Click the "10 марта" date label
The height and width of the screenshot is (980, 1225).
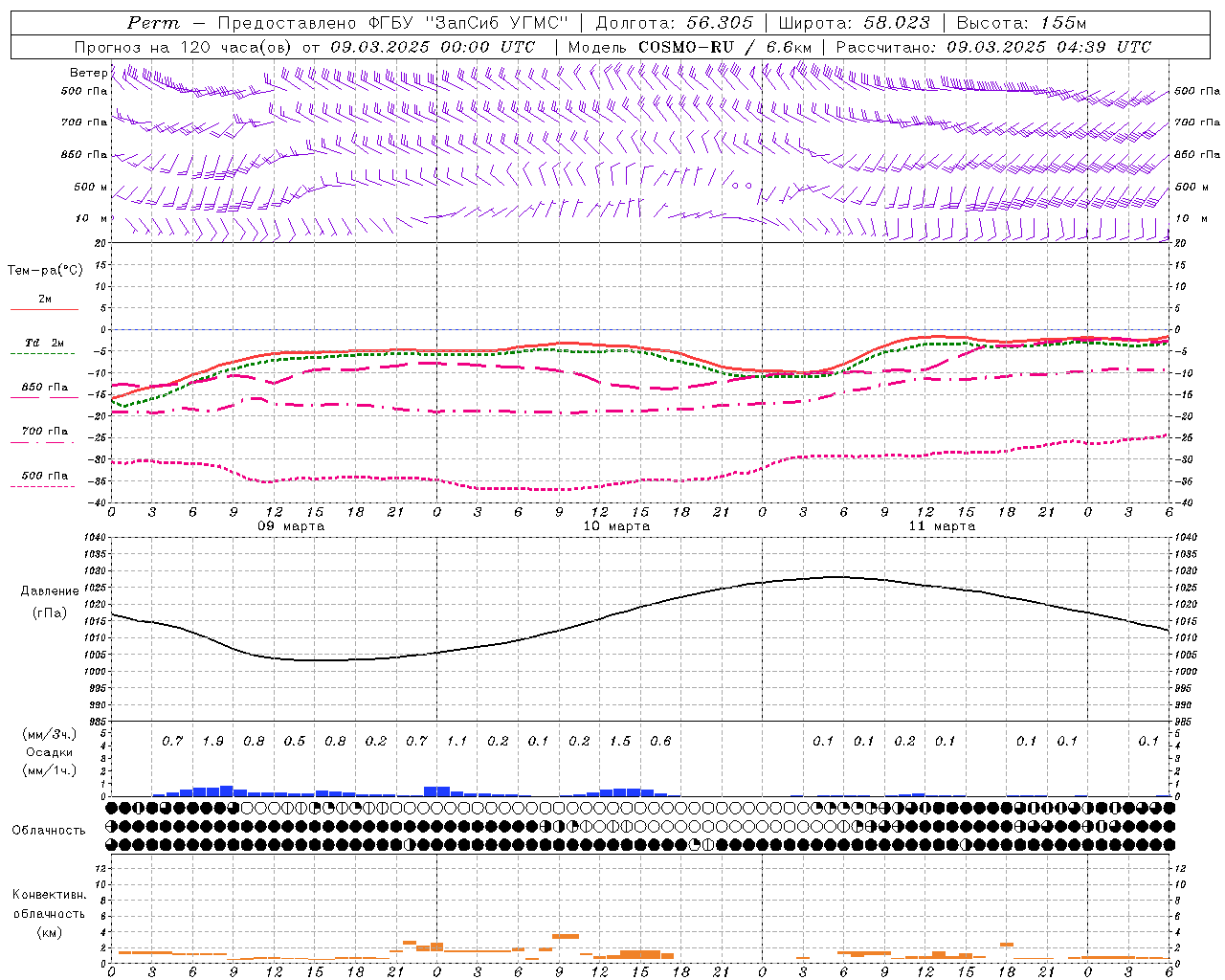point(616,526)
